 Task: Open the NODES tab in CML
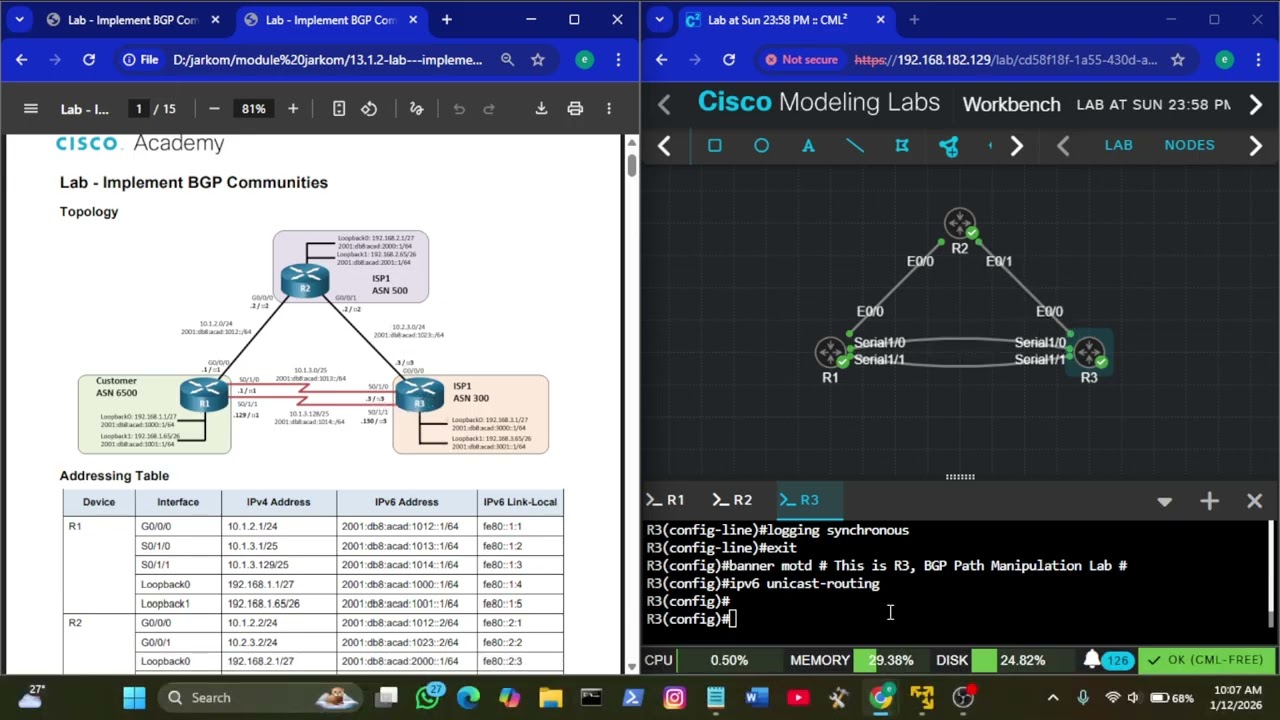[1189, 145]
